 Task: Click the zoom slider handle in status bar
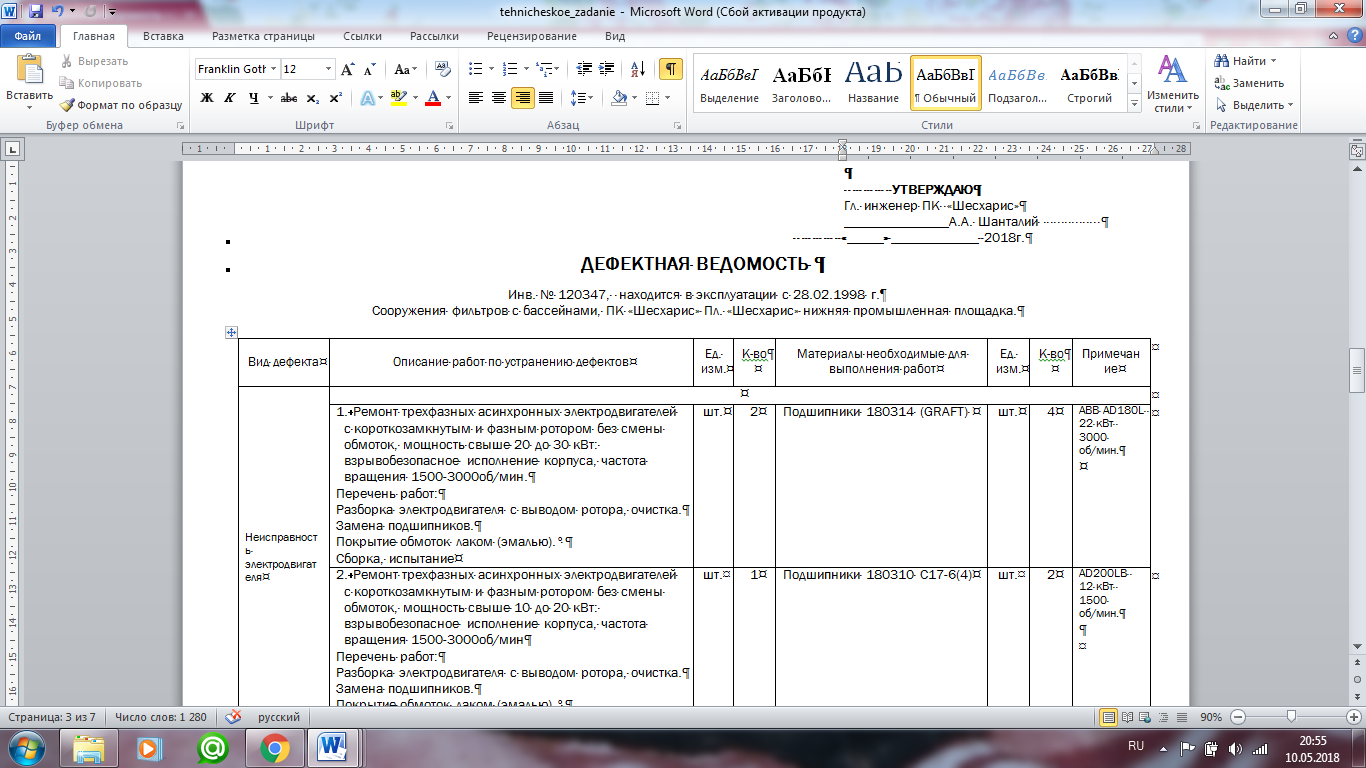(1293, 718)
